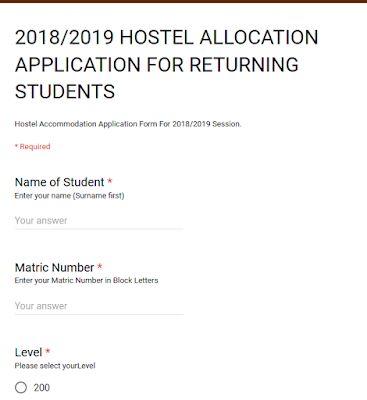
Task: Click the Level question label
Action: click(x=28, y=352)
